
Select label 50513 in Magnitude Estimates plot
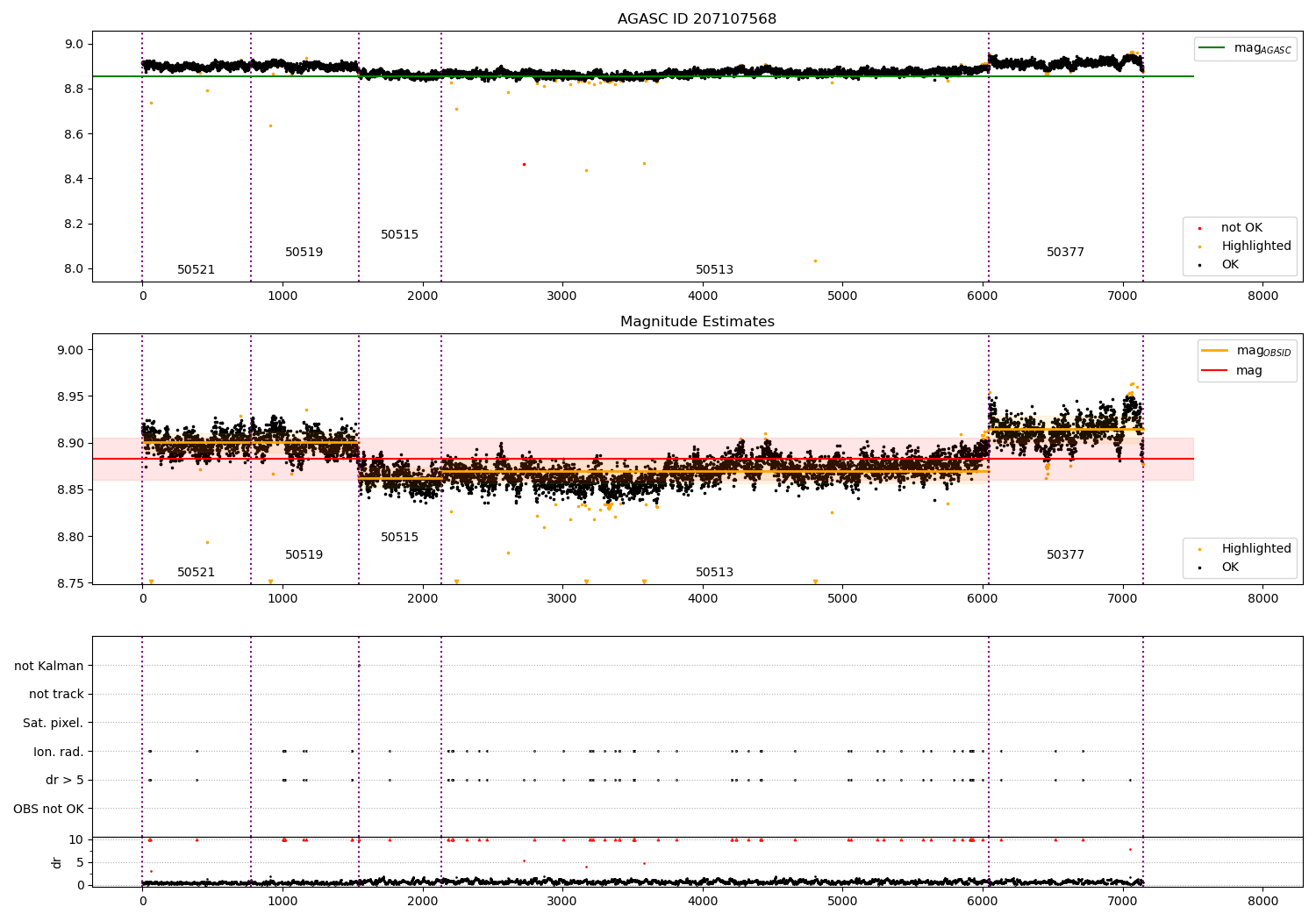714,573
